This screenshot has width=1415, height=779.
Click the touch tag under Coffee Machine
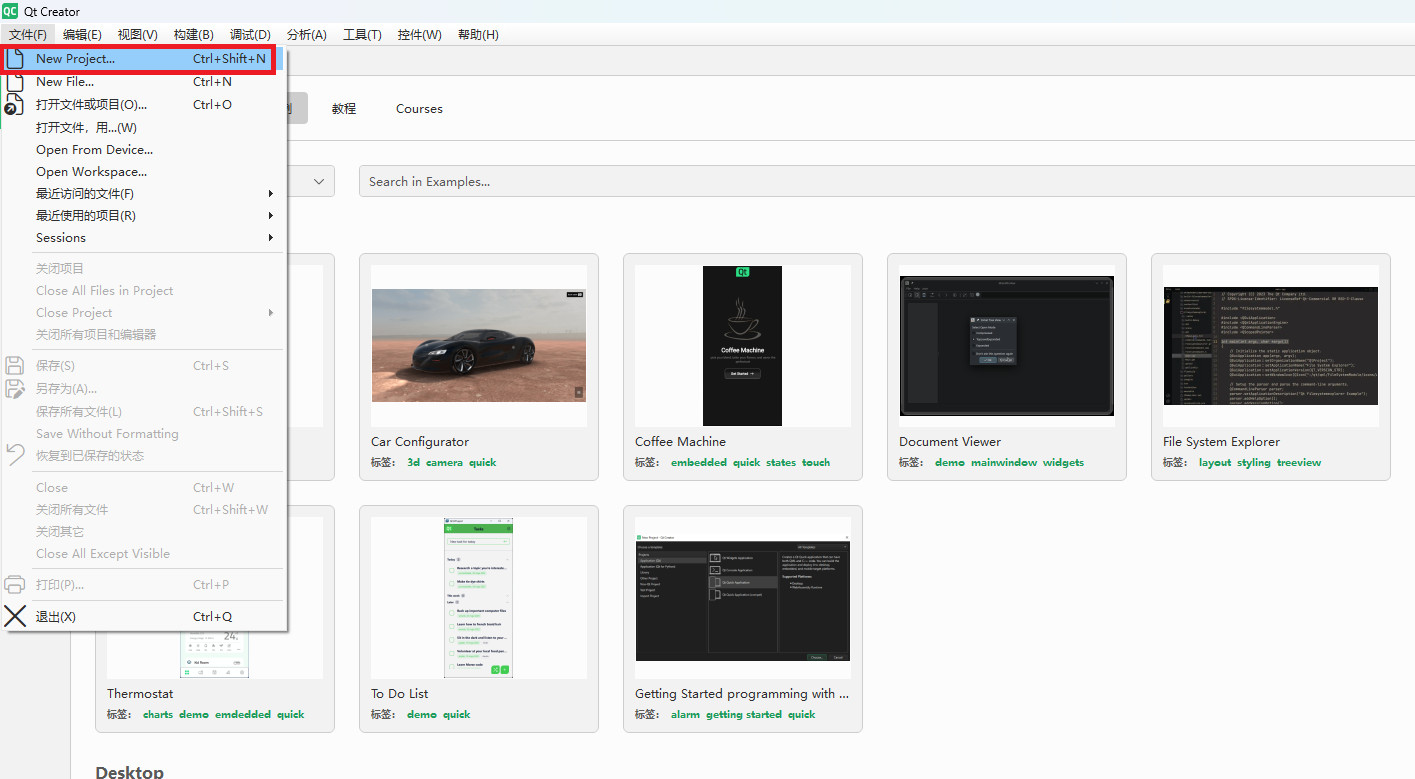point(816,463)
